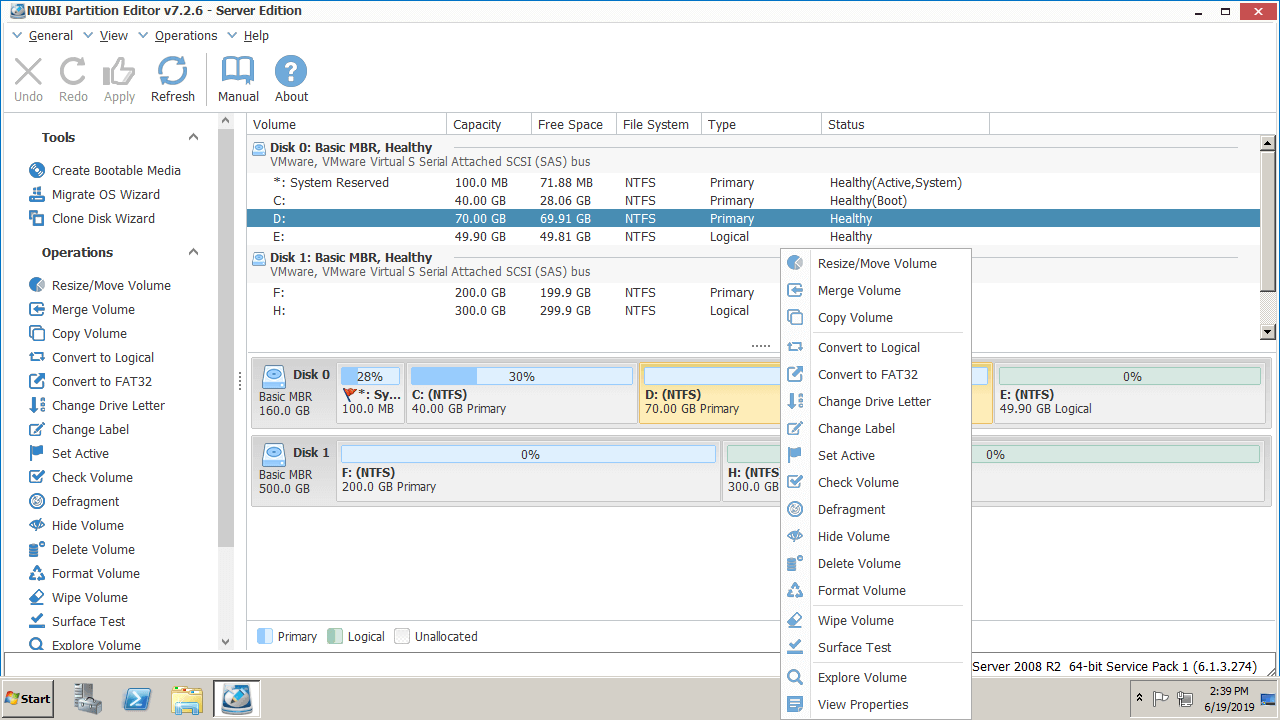Click the Windows Start button
This screenshot has width=1280, height=720.
click(28, 699)
